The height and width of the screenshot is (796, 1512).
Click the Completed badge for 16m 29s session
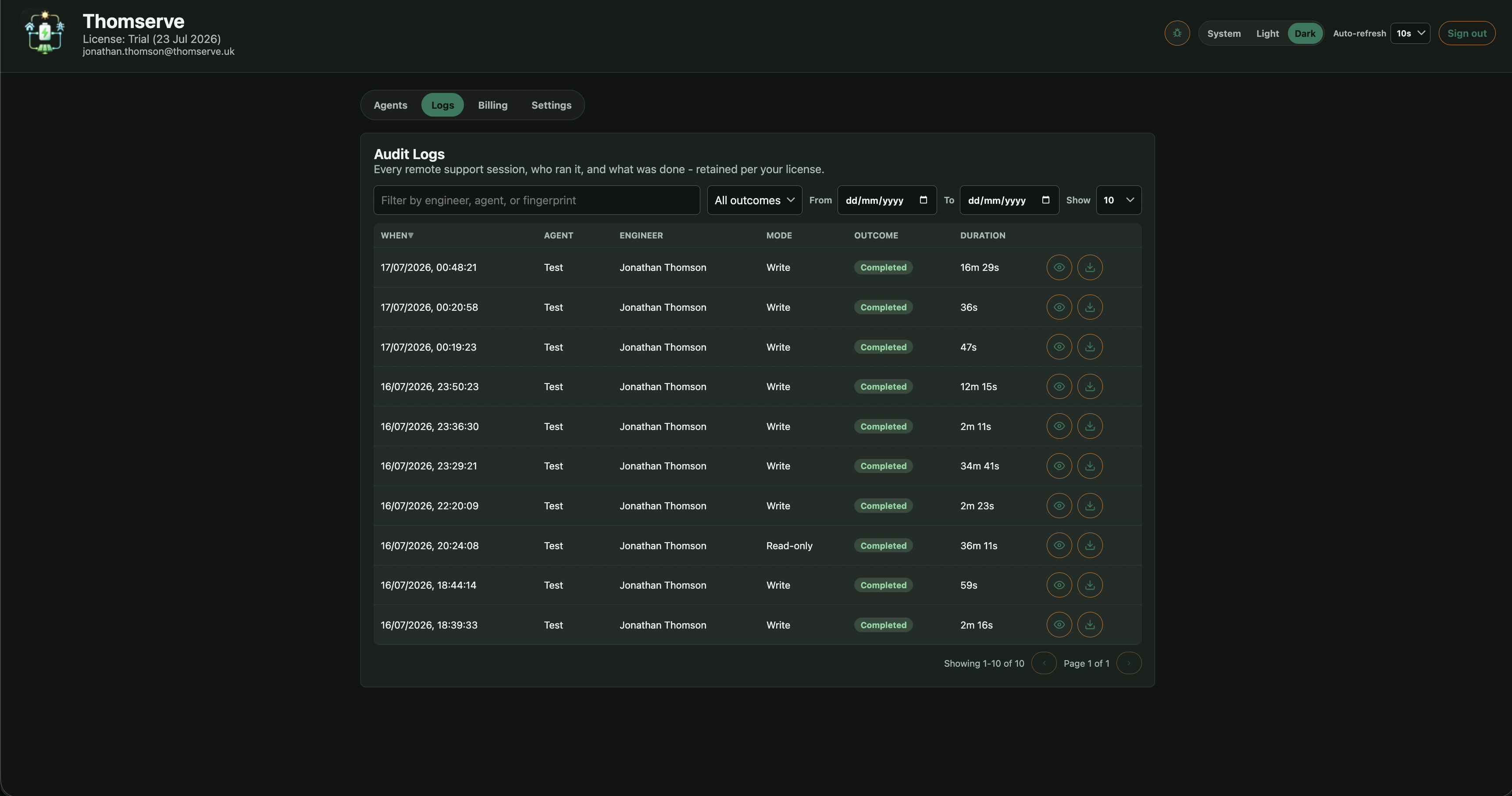point(883,267)
